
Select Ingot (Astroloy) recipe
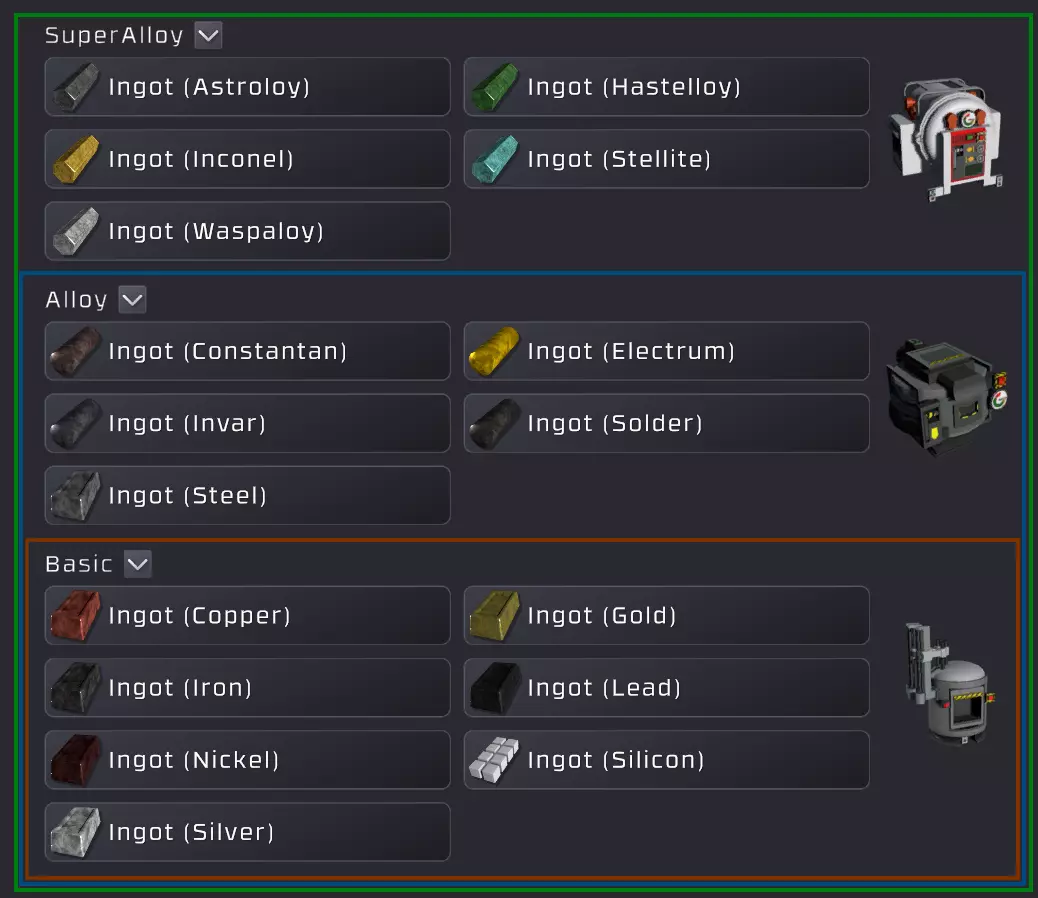click(x=248, y=87)
